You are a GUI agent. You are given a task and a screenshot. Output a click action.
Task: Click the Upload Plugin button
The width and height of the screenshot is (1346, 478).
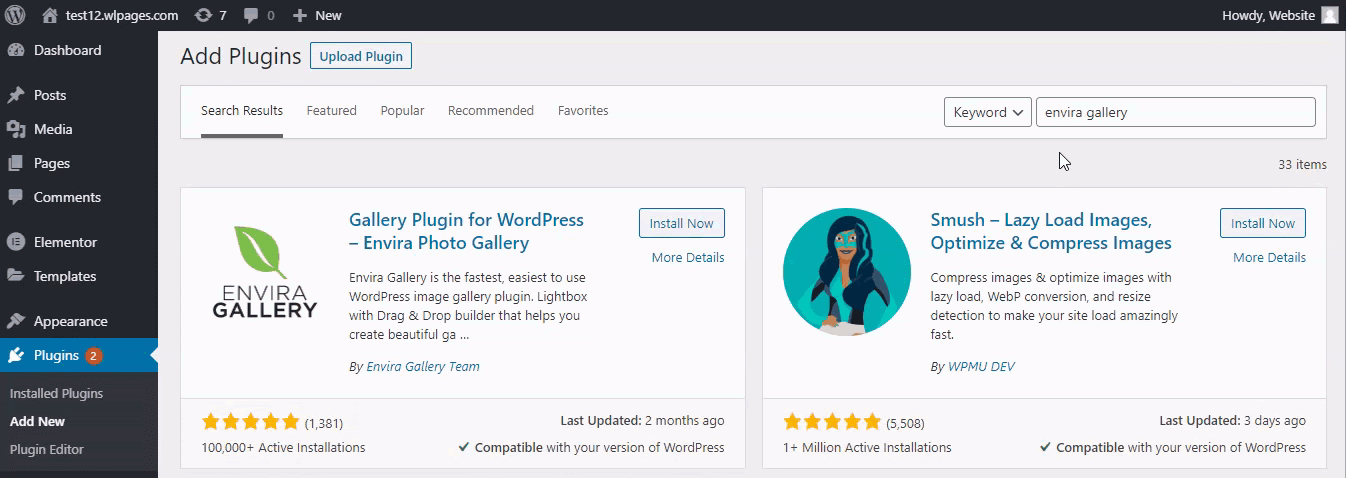click(361, 56)
